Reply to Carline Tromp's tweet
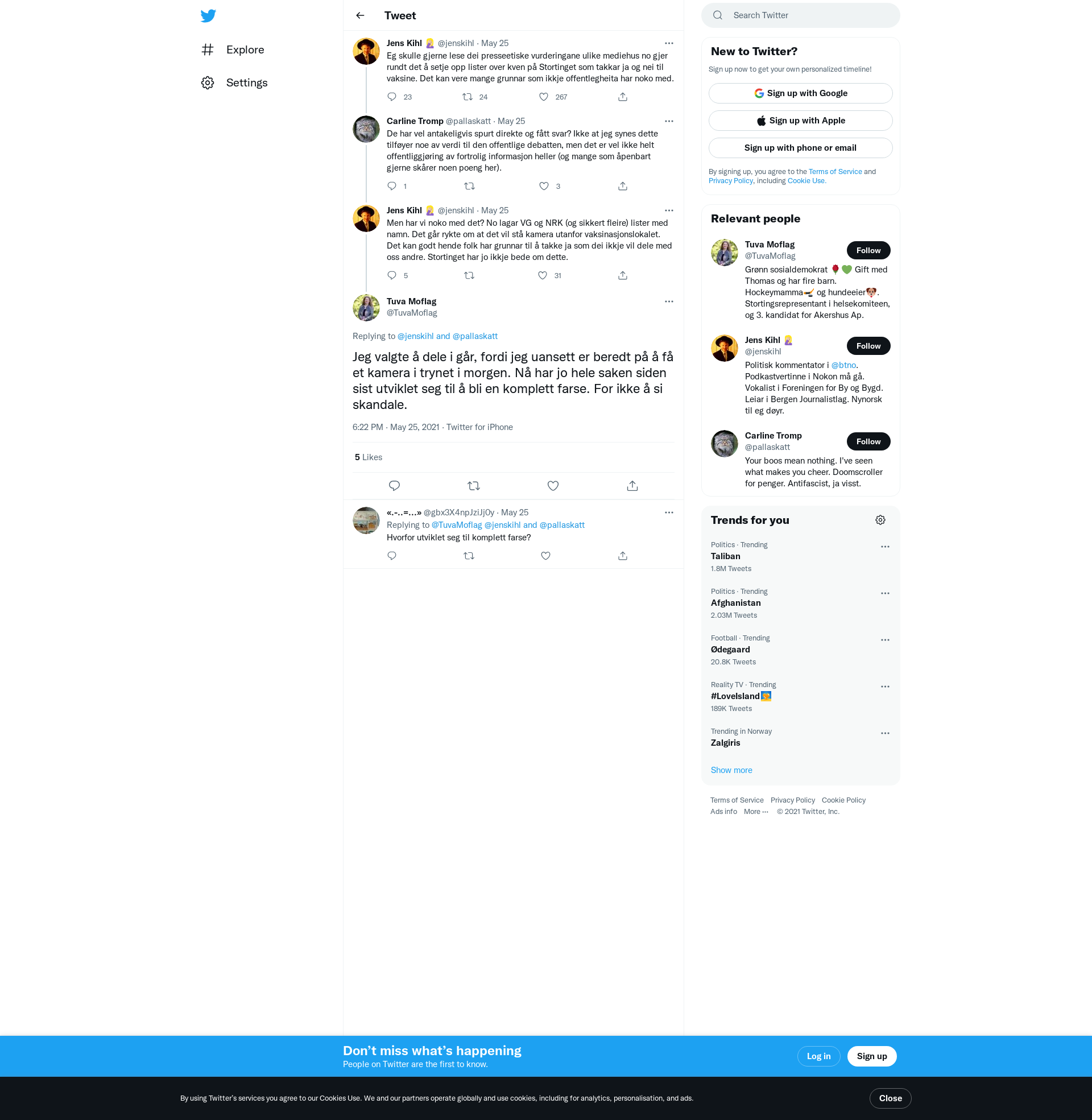The width and height of the screenshot is (1092, 1120). 392,186
